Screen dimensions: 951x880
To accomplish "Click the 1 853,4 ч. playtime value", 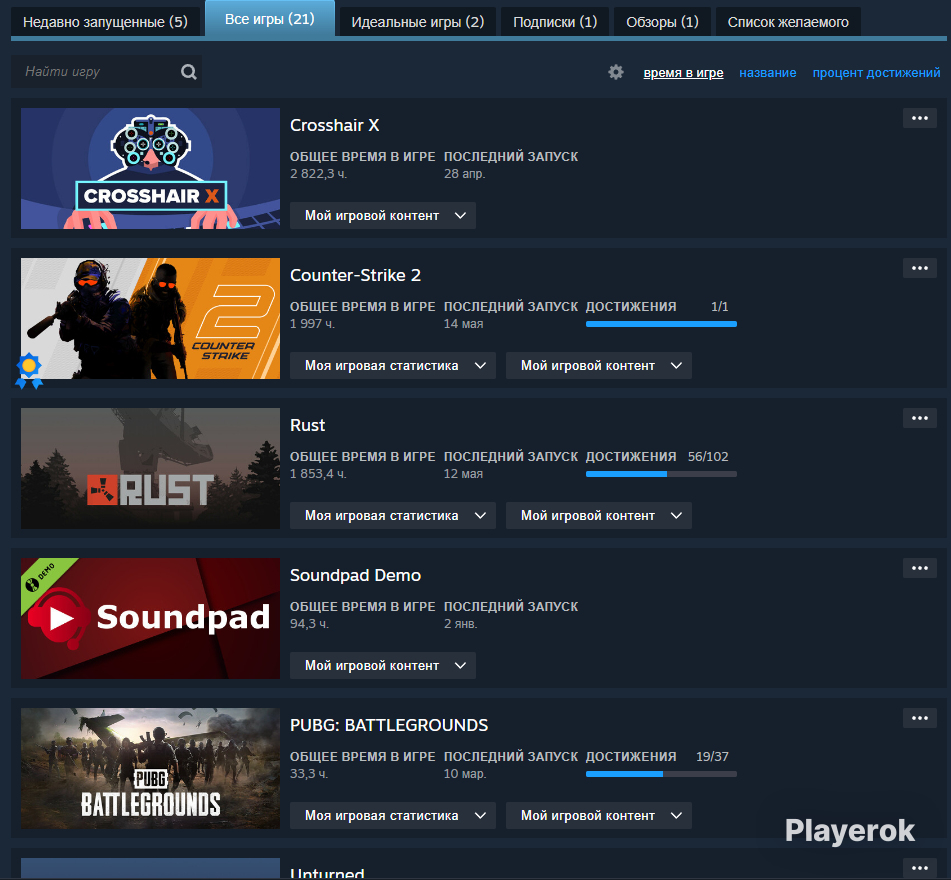I will [x=318, y=474].
